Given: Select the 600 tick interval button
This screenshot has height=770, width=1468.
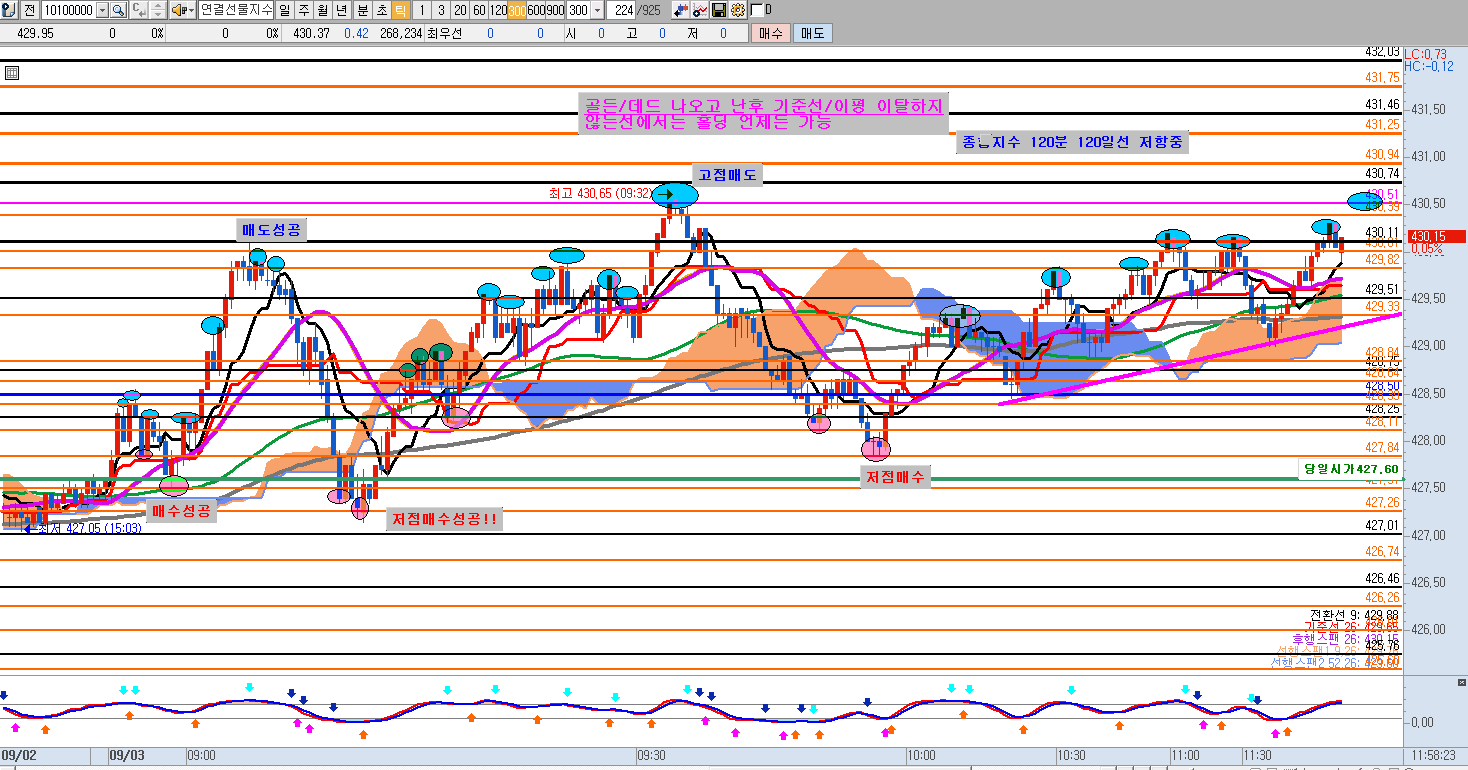Looking at the screenshot, I should coord(537,10).
